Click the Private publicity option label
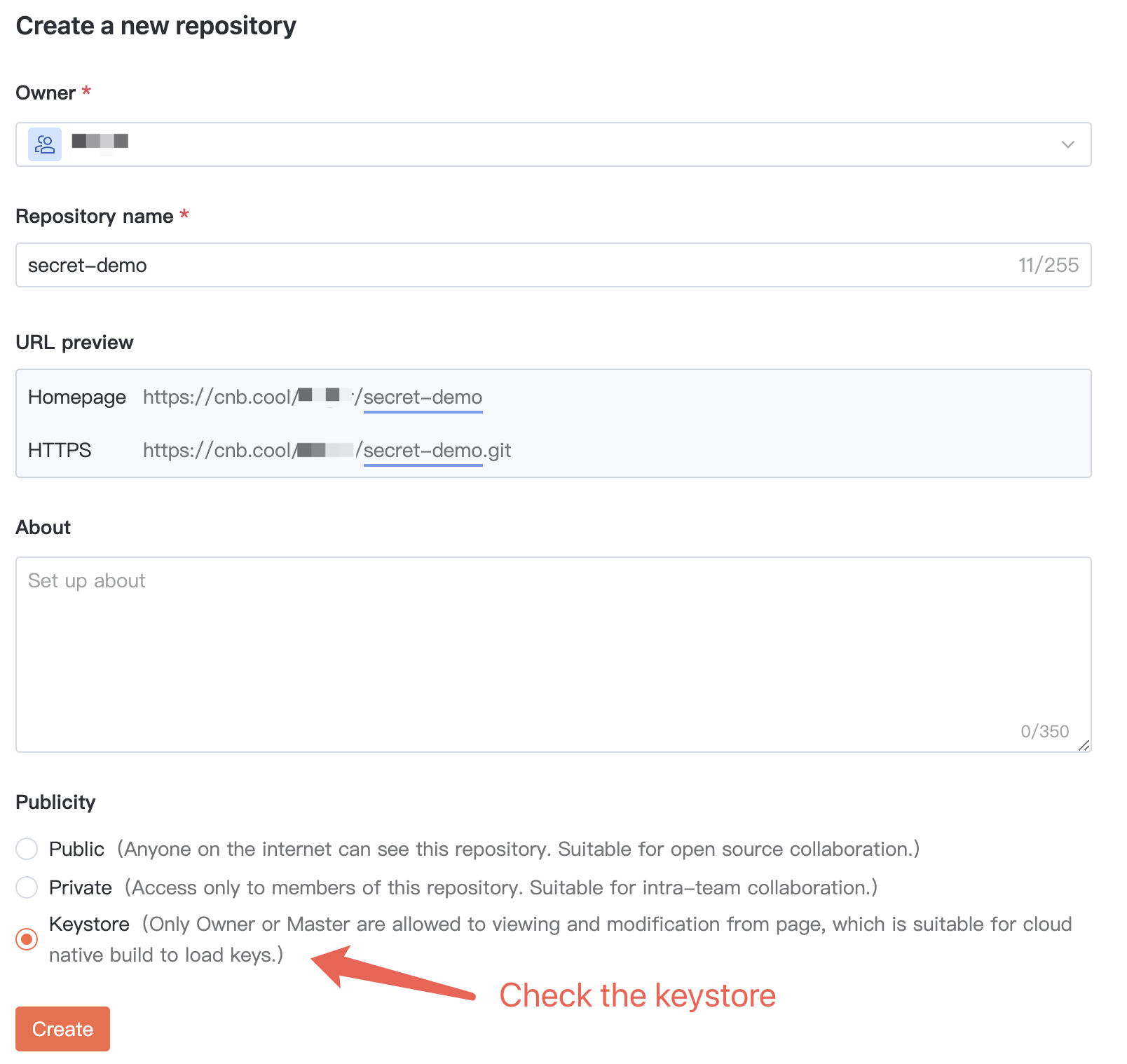 81,887
